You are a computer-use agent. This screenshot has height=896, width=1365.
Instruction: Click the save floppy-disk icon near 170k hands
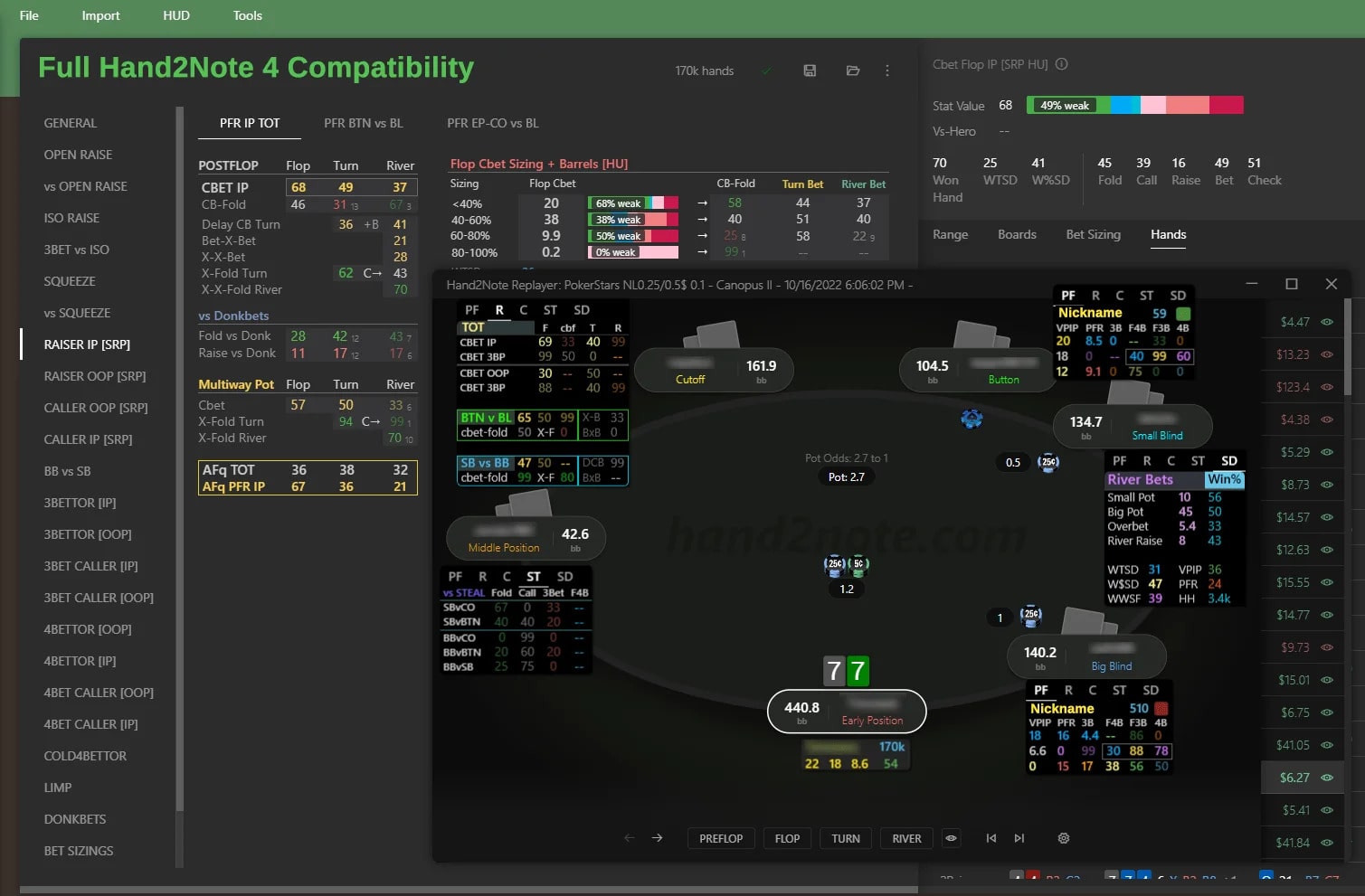tap(810, 71)
